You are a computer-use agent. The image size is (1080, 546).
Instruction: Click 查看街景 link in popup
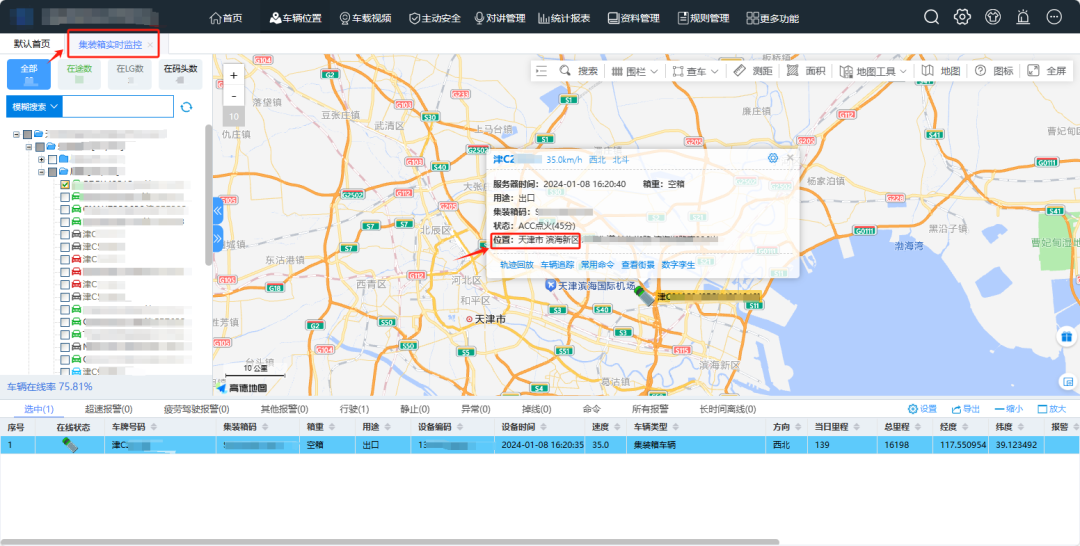[x=638, y=264]
